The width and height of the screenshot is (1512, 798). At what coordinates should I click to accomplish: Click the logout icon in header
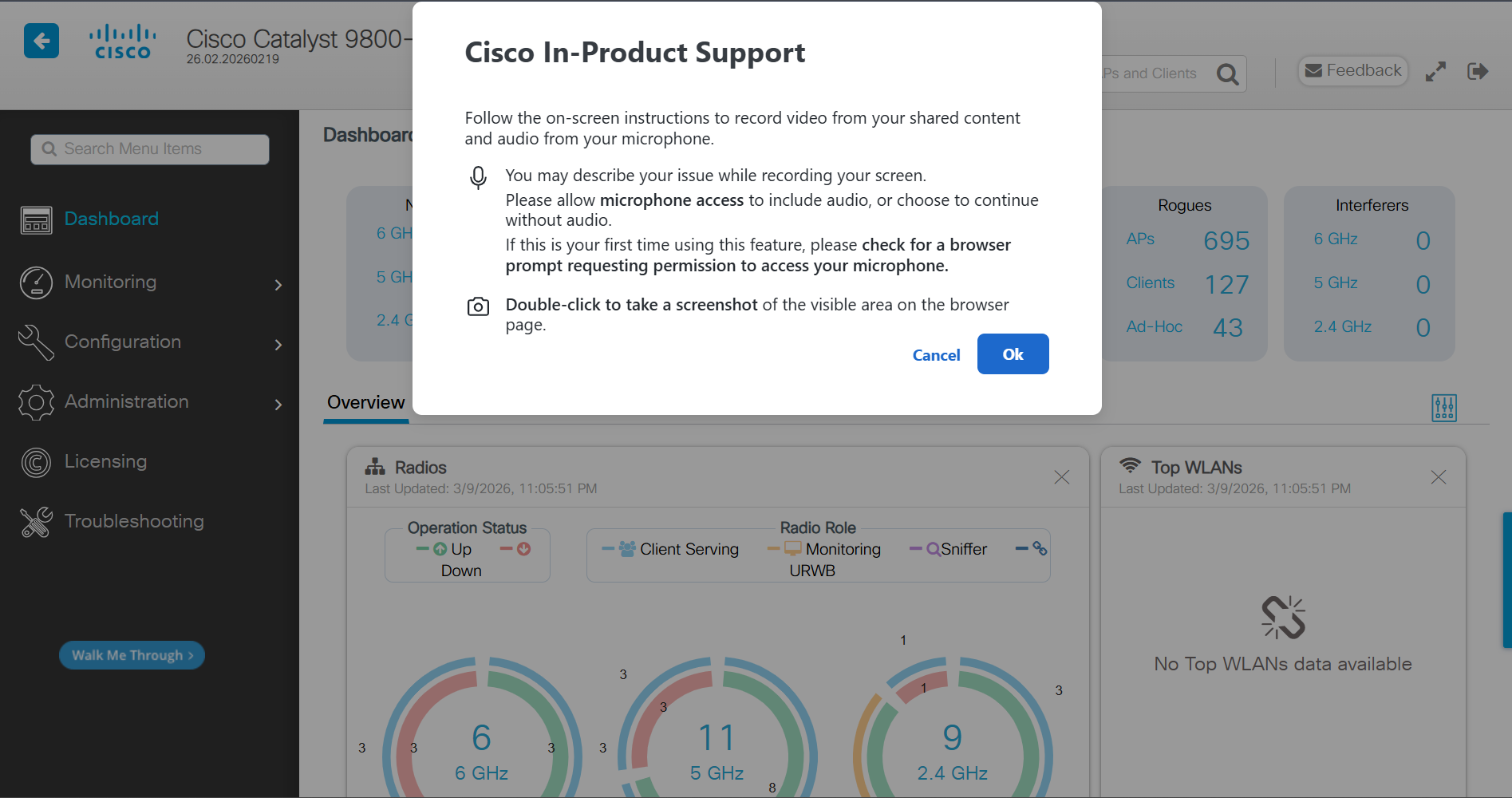point(1477,72)
